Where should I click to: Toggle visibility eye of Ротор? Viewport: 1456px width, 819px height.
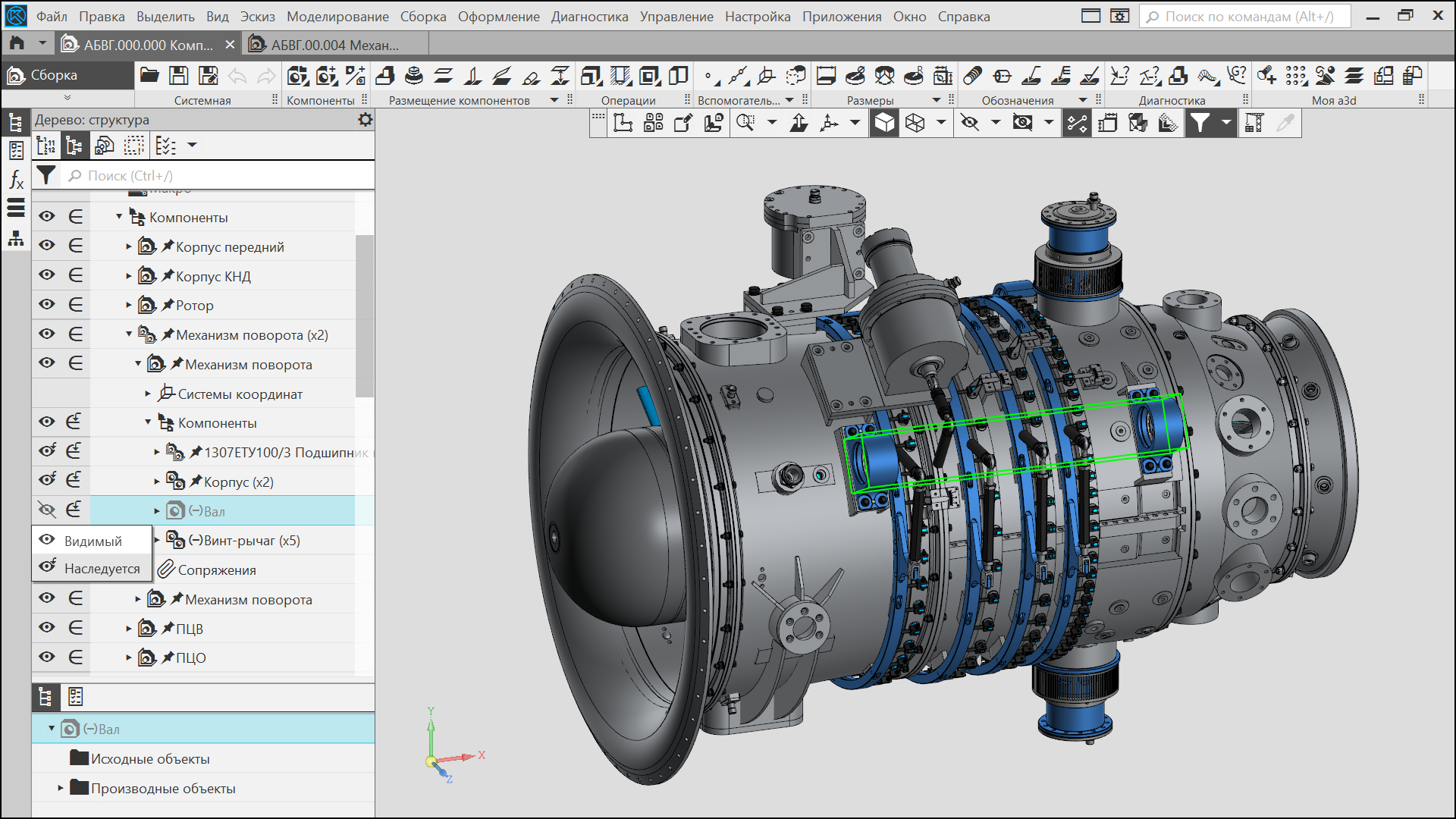pyautogui.click(x=47, y=305)
